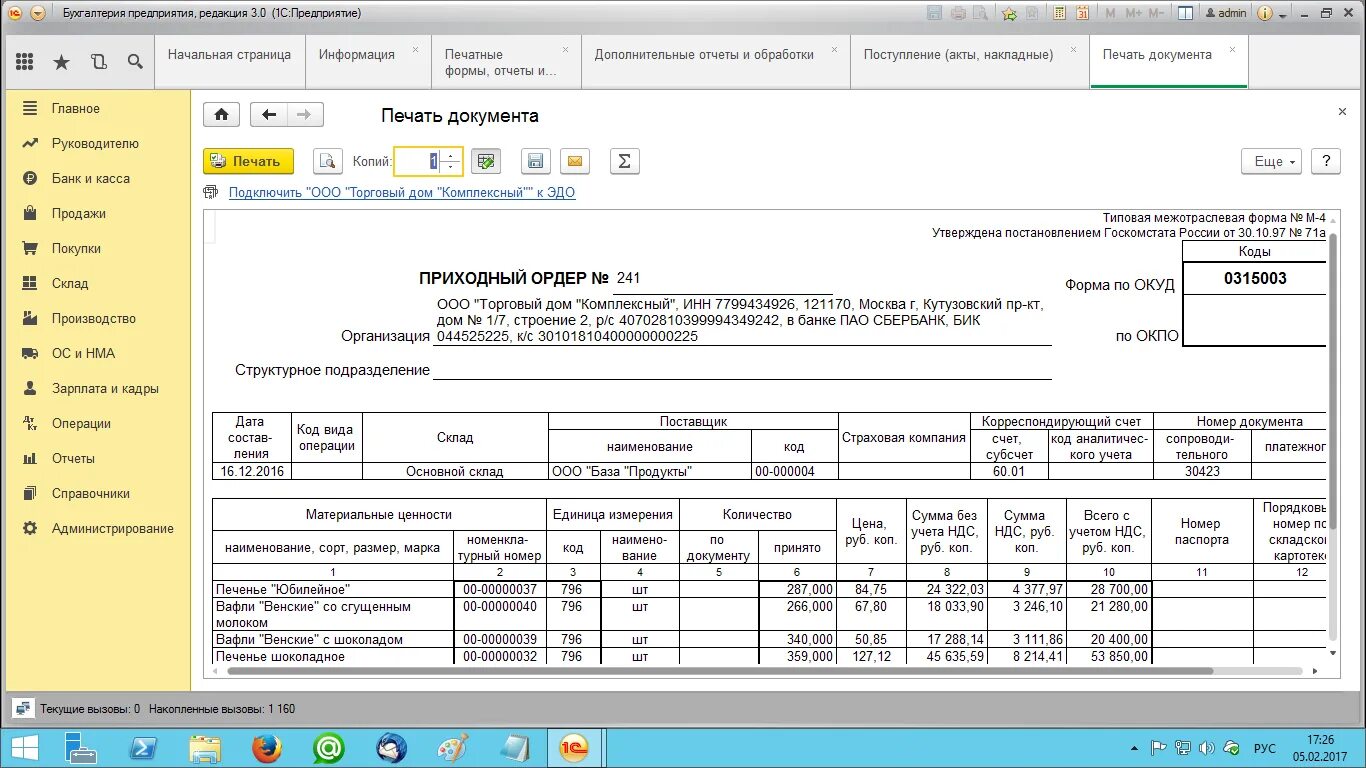Toggle window layout icon in title bar

1185,13
